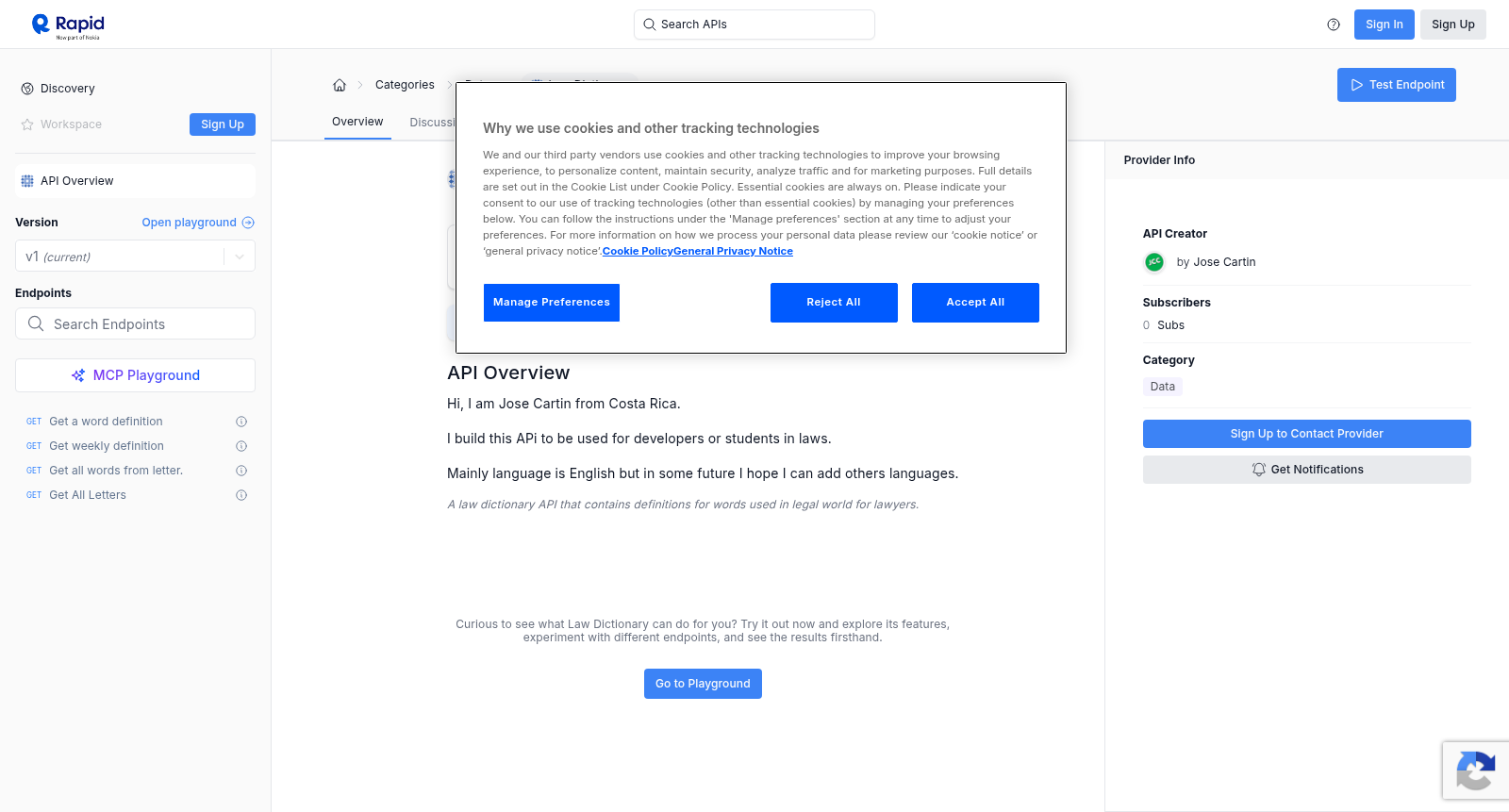Click the Open playground arrow icon
The width and height of the screenshot is (1509, 812).
(248, 223)
